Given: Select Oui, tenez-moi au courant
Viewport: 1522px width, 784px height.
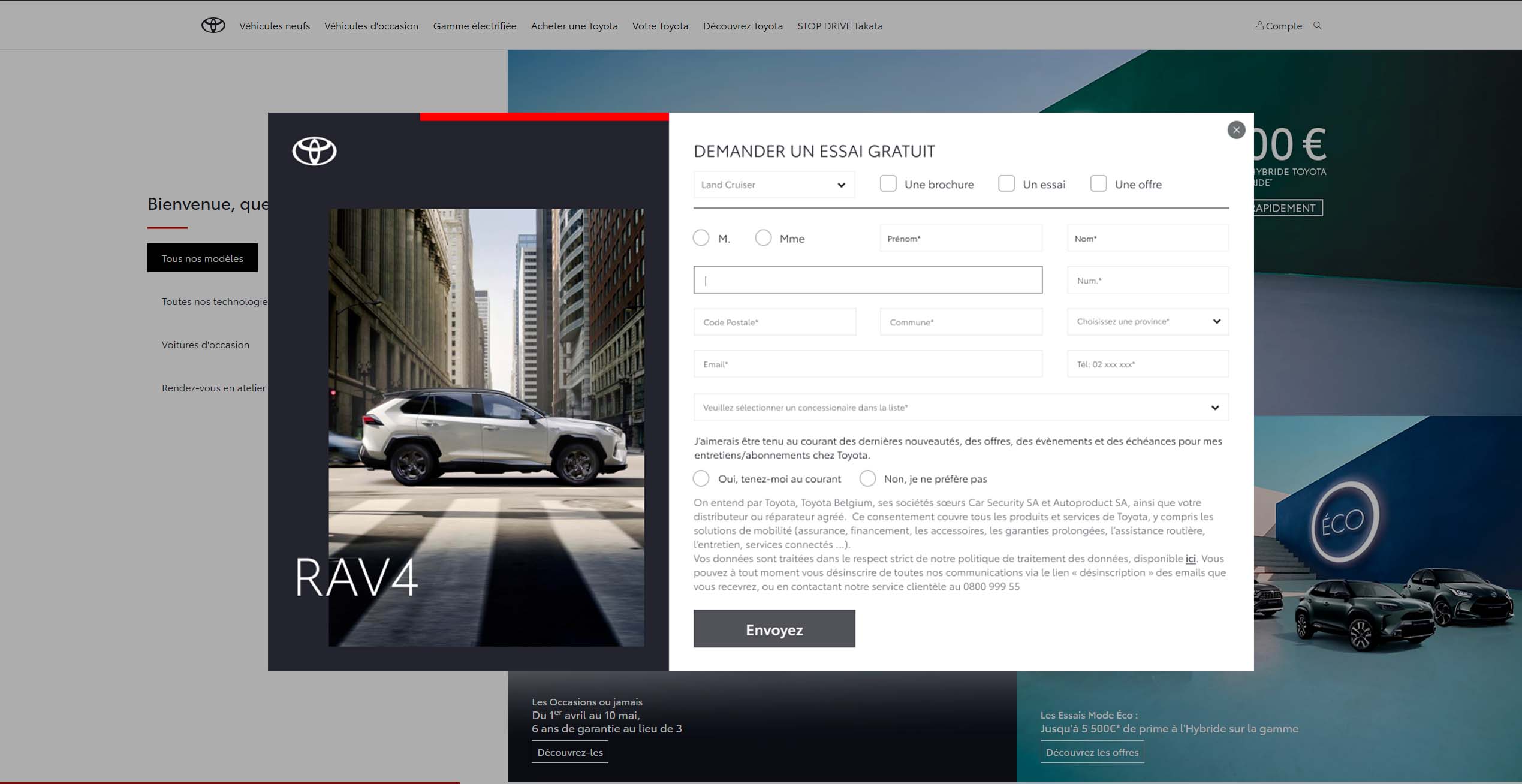Looking at the screenshot, I should (701, 478).
